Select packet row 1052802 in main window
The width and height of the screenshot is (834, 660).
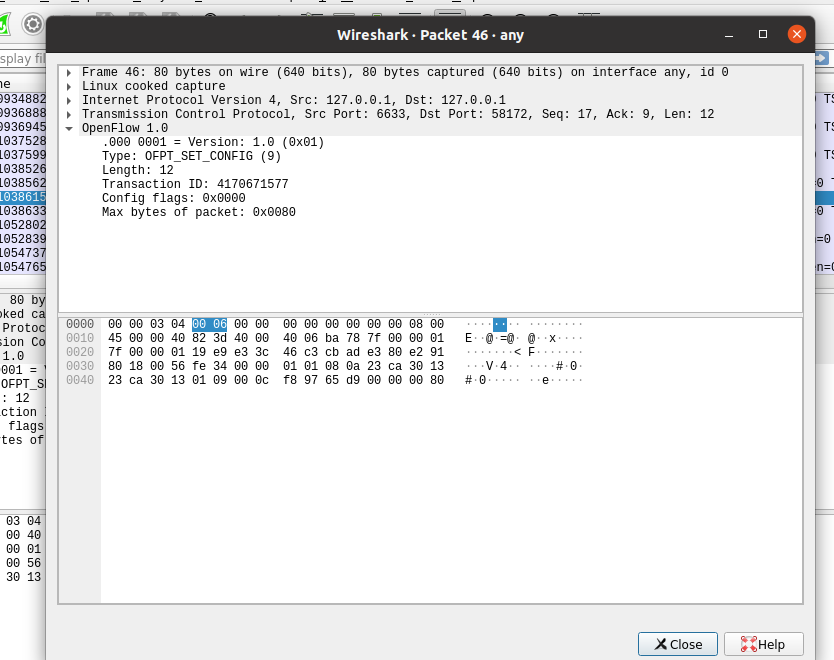pyautogui.click(x=23, y=225)
